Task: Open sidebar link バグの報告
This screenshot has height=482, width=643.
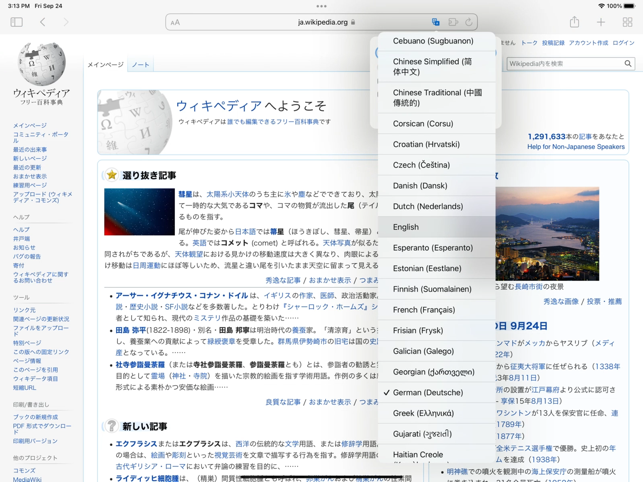Action: pos(27,256)
